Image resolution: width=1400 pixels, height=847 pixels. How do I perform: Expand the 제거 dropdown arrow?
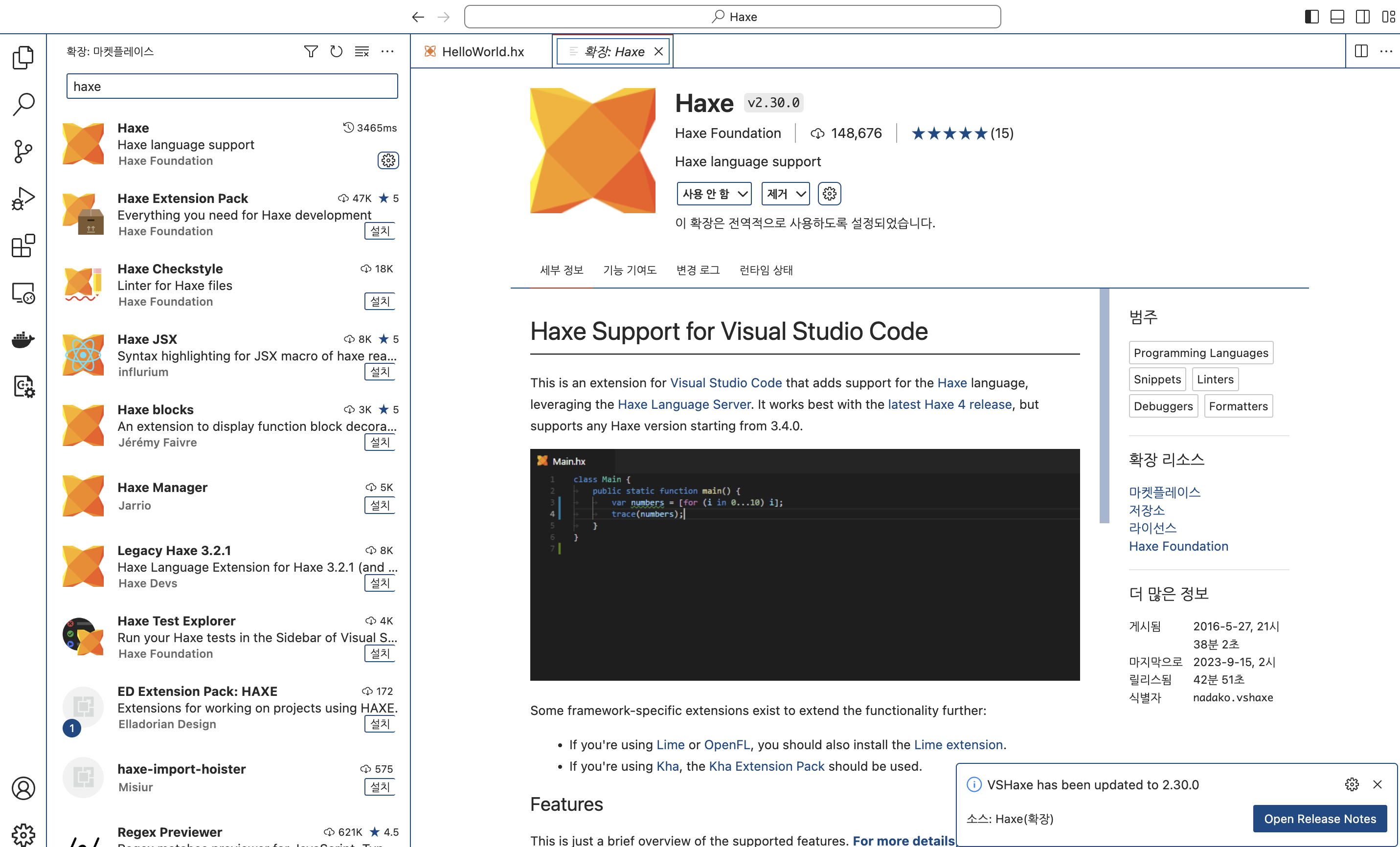coord(801,194)
